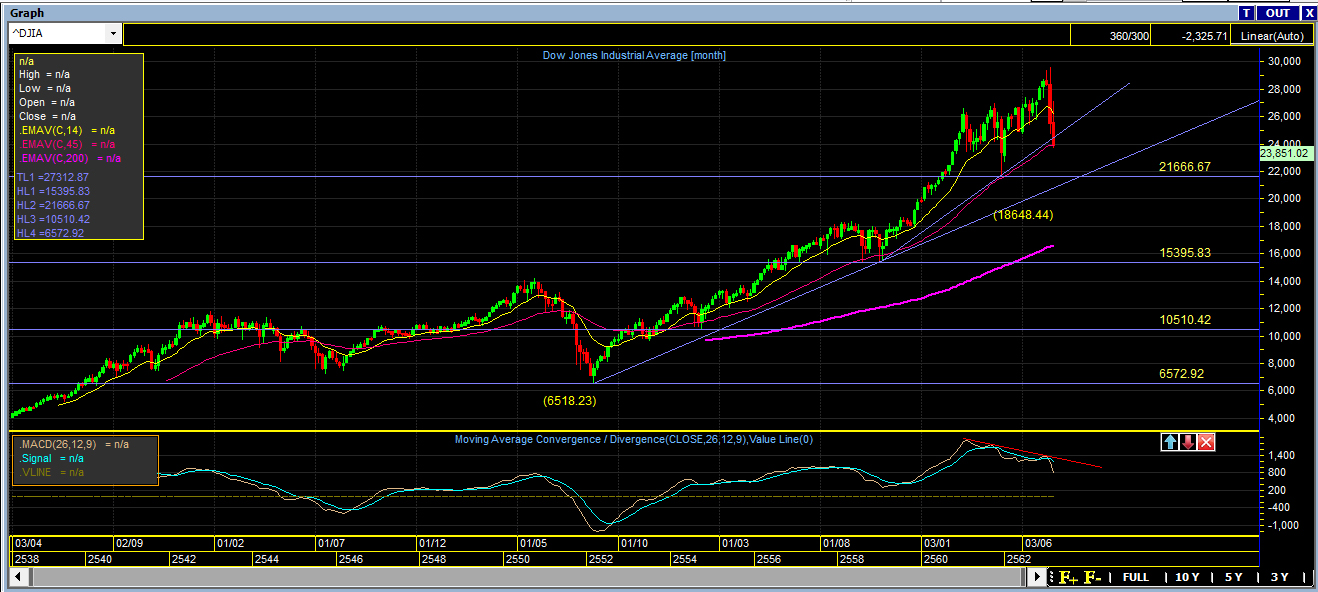Image resolution: width=1318 pixels, height=592 pixels.
Task: Click the HL1 =15395.83 legend entry
Action: point(53,190)
